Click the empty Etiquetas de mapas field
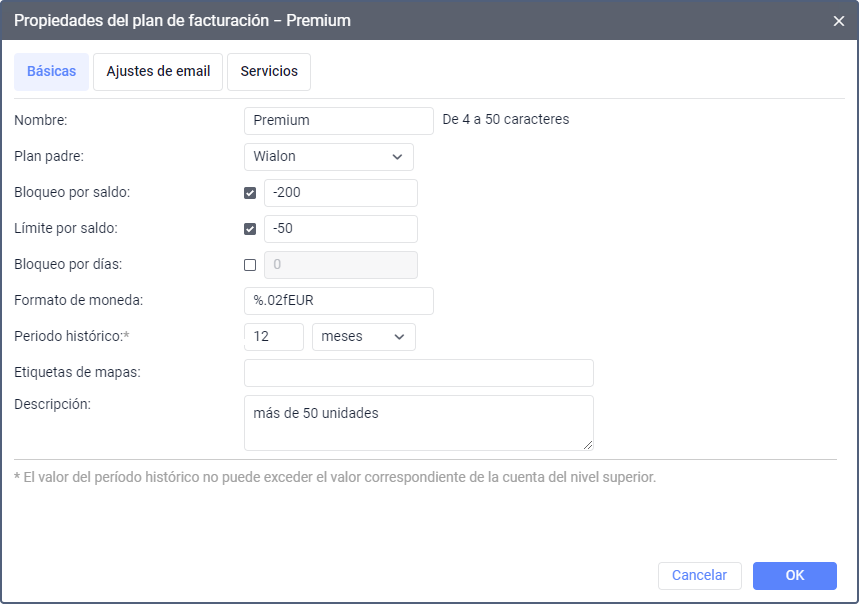 (418, 373)
